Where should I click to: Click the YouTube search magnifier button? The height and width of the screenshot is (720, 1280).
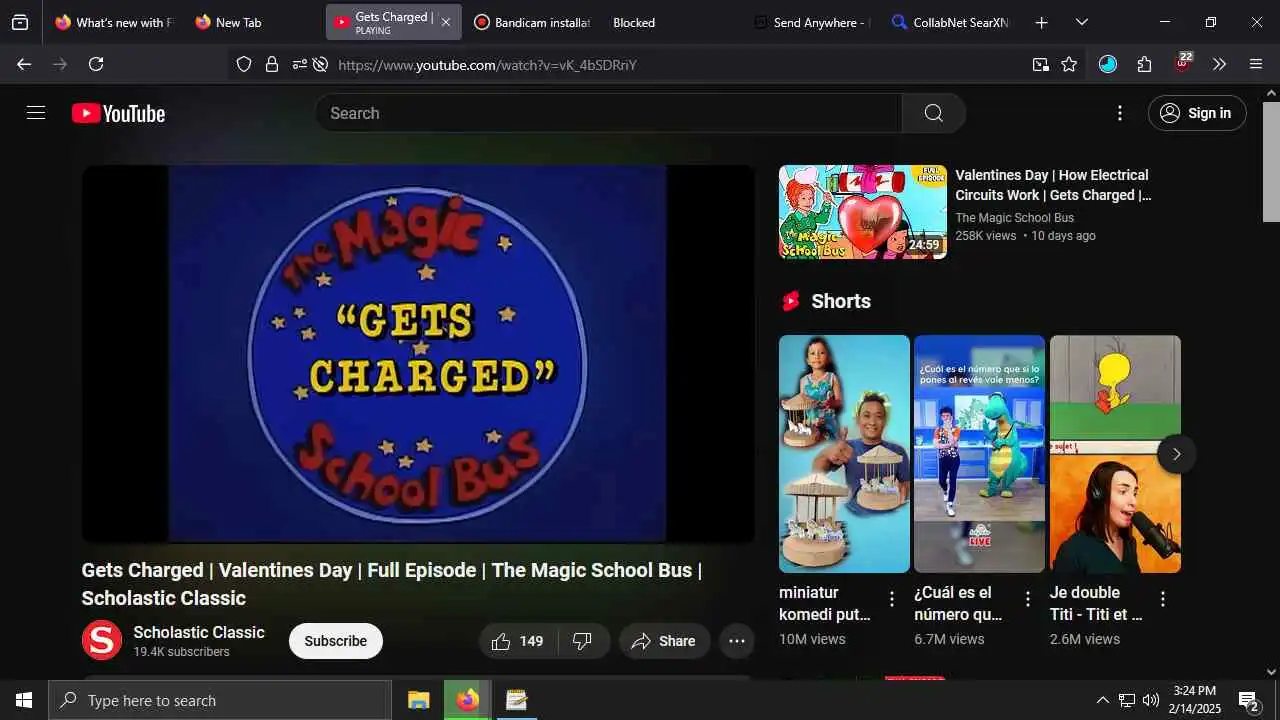tap(934, 113)
